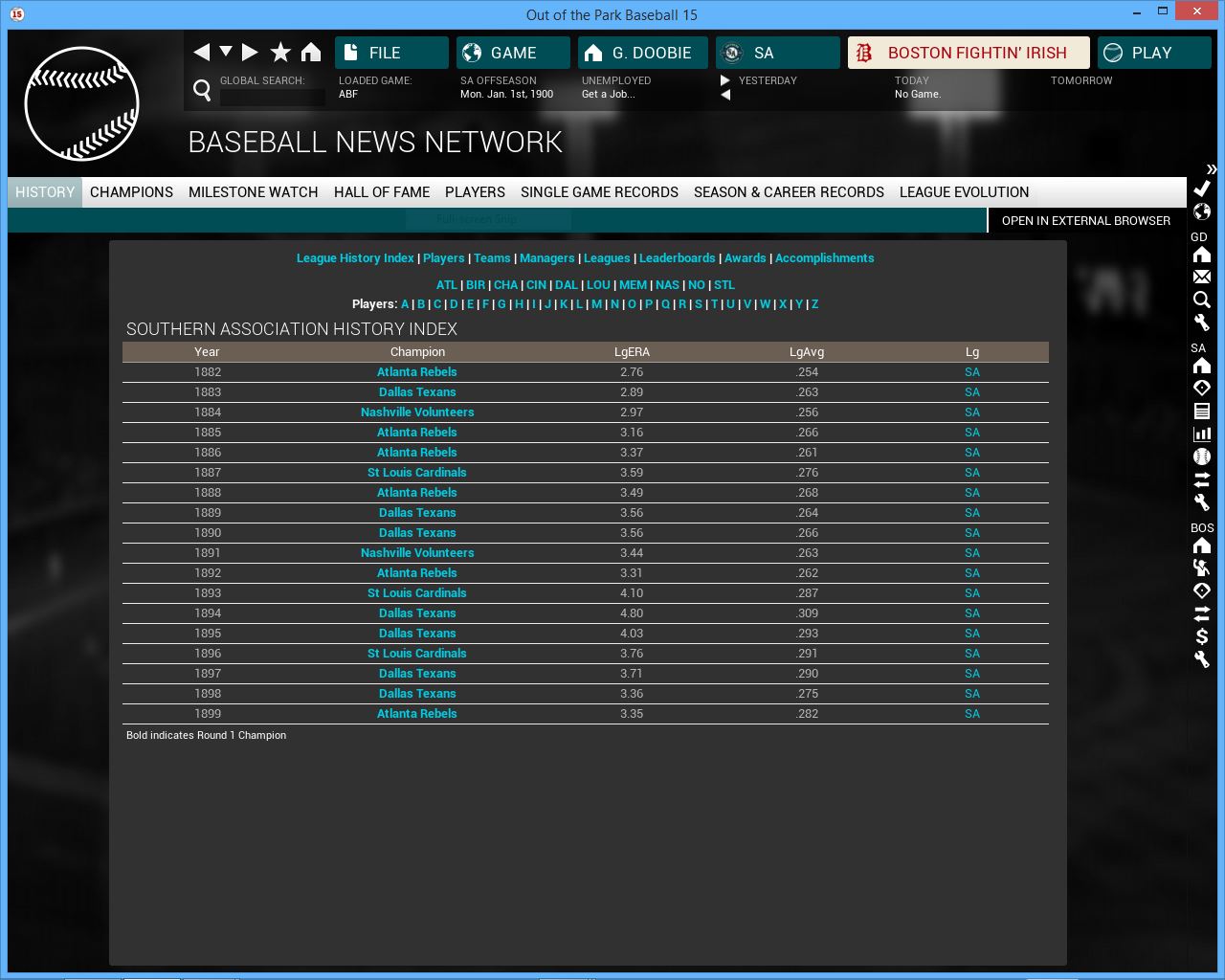
Task: Open the Leaderboards link
Action: pos(677,258)
